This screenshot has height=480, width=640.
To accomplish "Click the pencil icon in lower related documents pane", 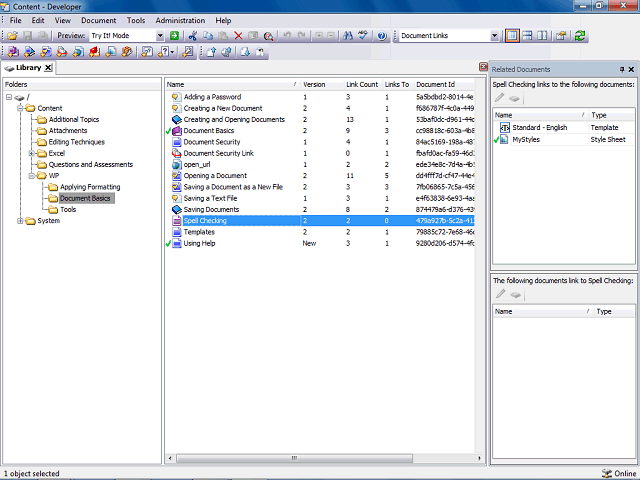I will click(x=500, y=294).
